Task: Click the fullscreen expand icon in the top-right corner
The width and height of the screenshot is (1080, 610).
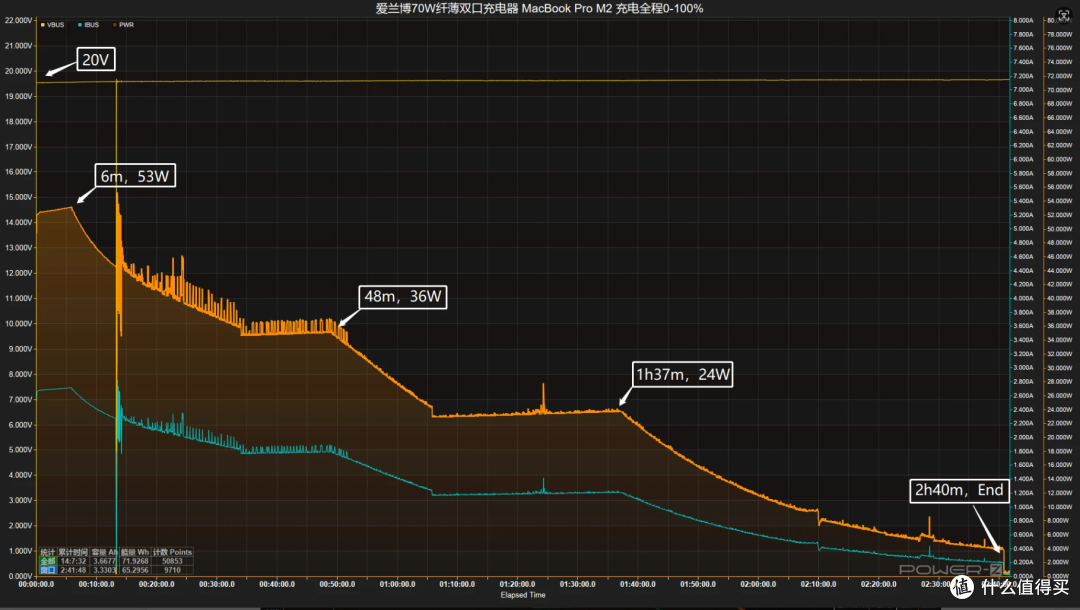Action: tap(1063, 15)
